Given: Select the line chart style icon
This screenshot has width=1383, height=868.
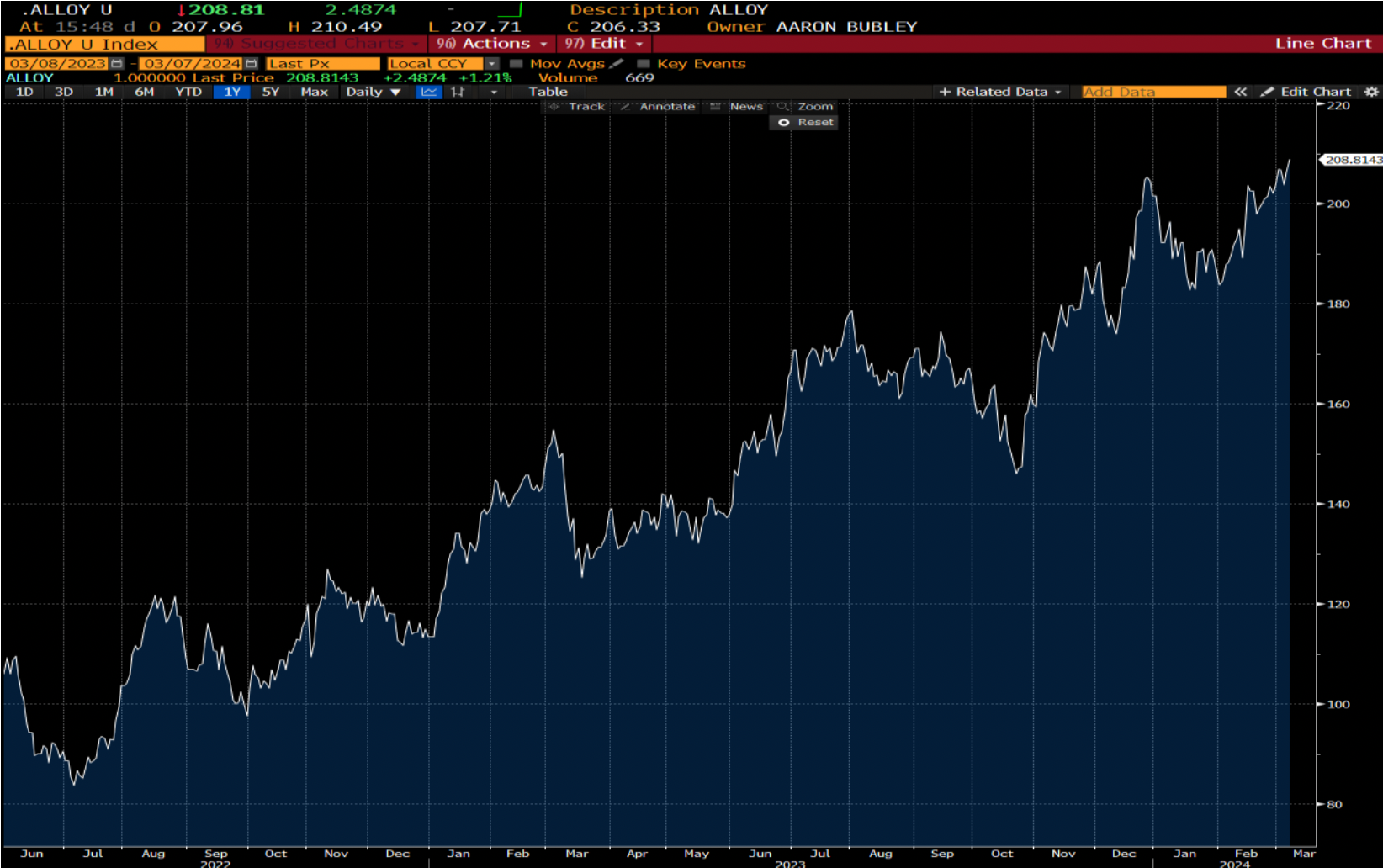Looking at the screenshot, I should (x=429, y=92).
